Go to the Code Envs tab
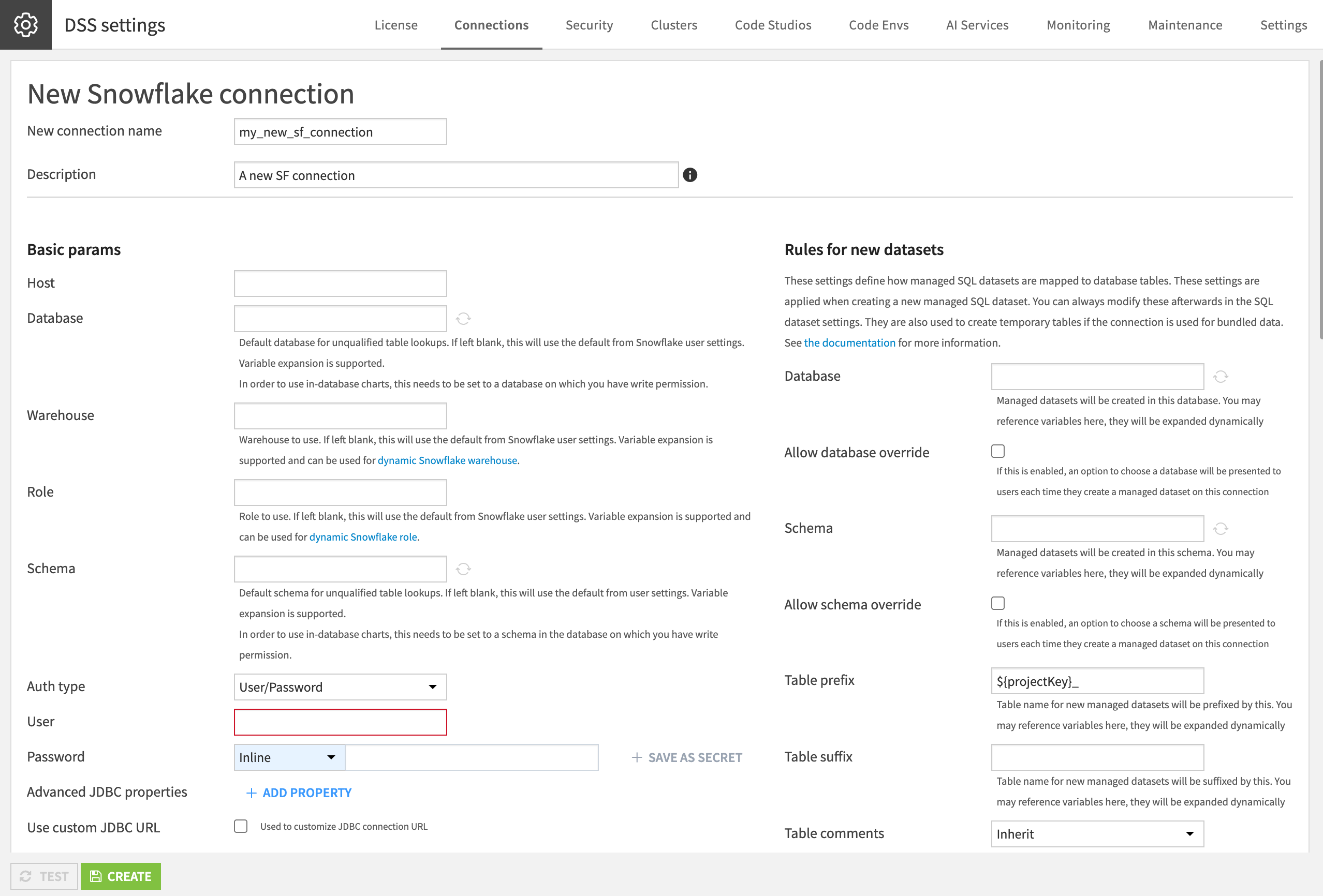This screenshot has width=1323, height=896. point(879,25)
